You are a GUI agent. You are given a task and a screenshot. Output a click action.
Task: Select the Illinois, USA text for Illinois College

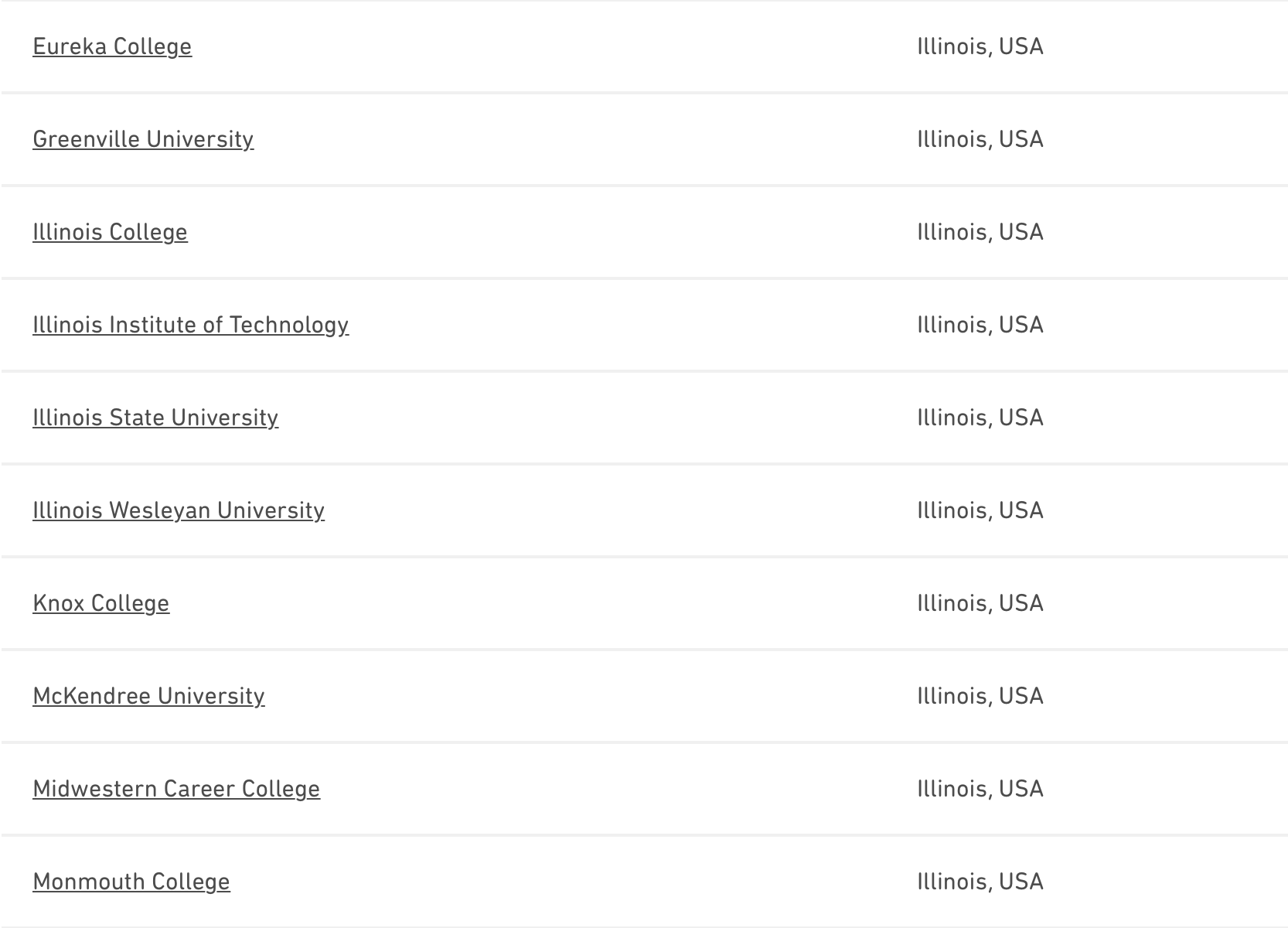[980, 232]
